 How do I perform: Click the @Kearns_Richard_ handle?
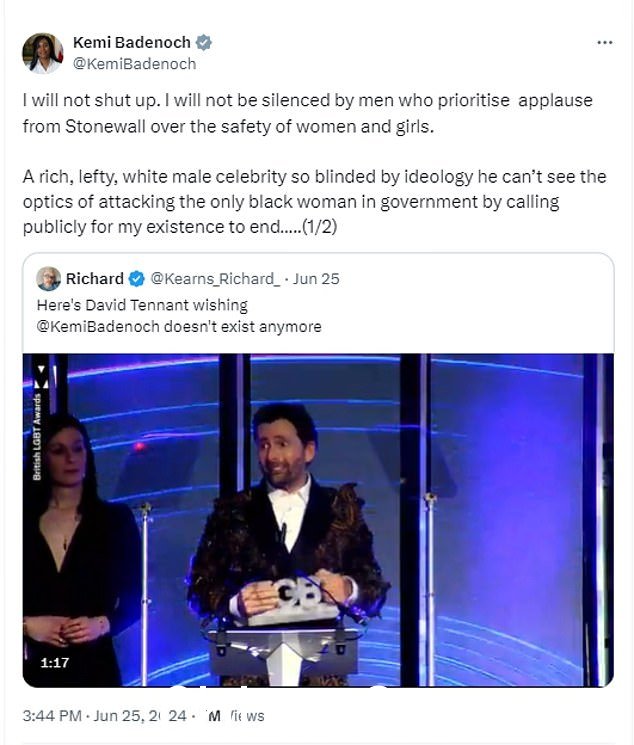click(x=215, y=278)
